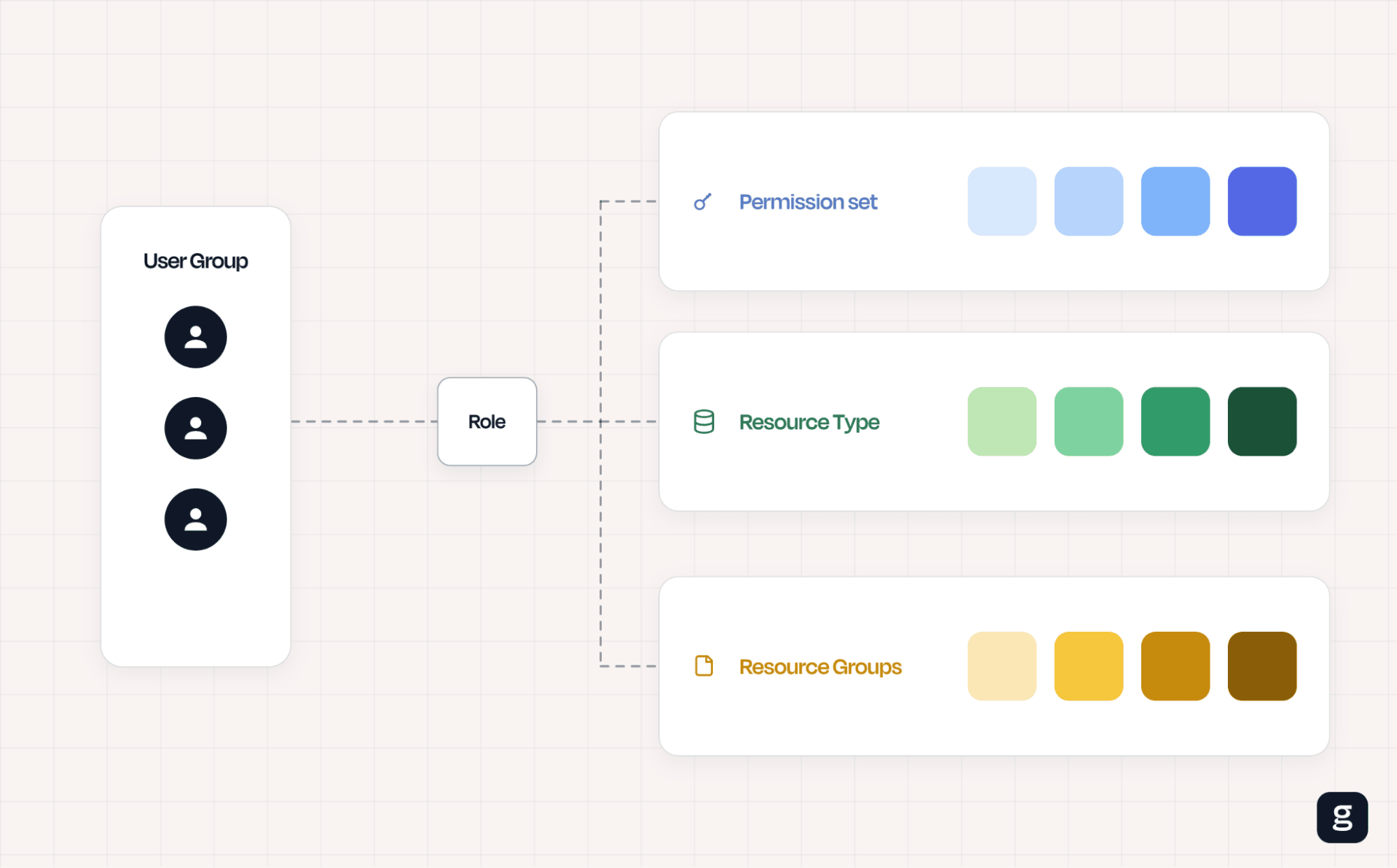This screenshot has height=868, width=1397.
Task: Pick the palest blue Permission set swatch
Action: pos(1002,201)
